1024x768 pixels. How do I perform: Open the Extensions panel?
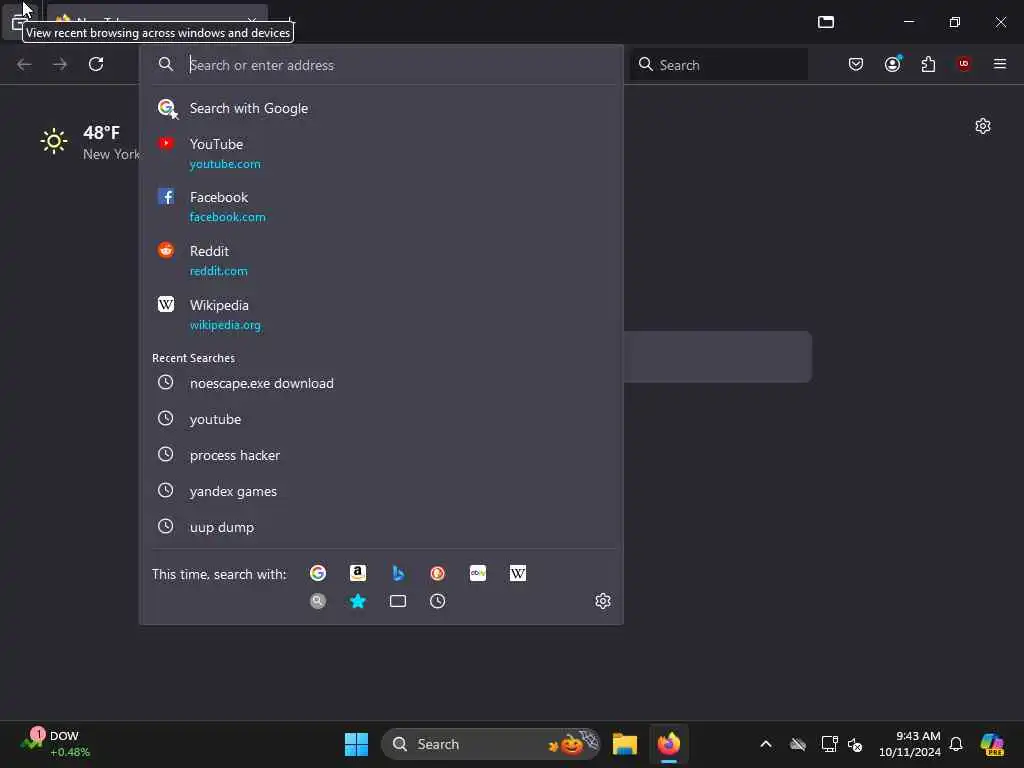coord(928,64)
